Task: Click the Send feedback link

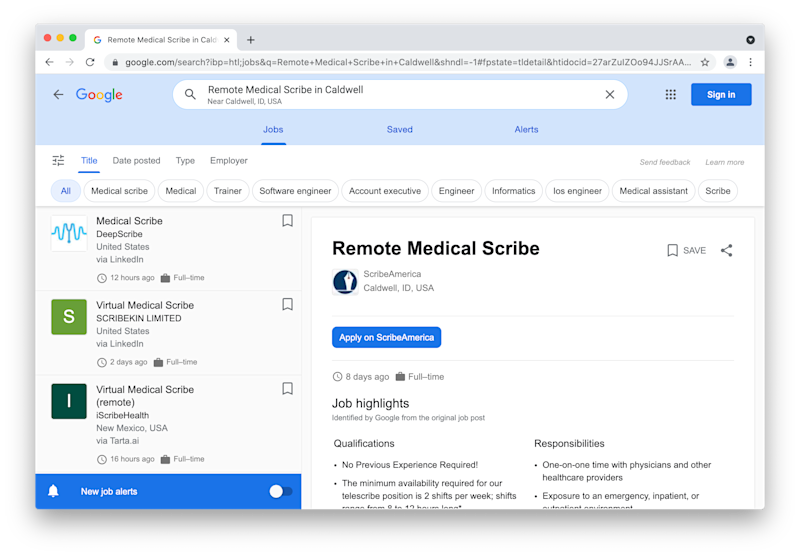Action: coord(665,162)
